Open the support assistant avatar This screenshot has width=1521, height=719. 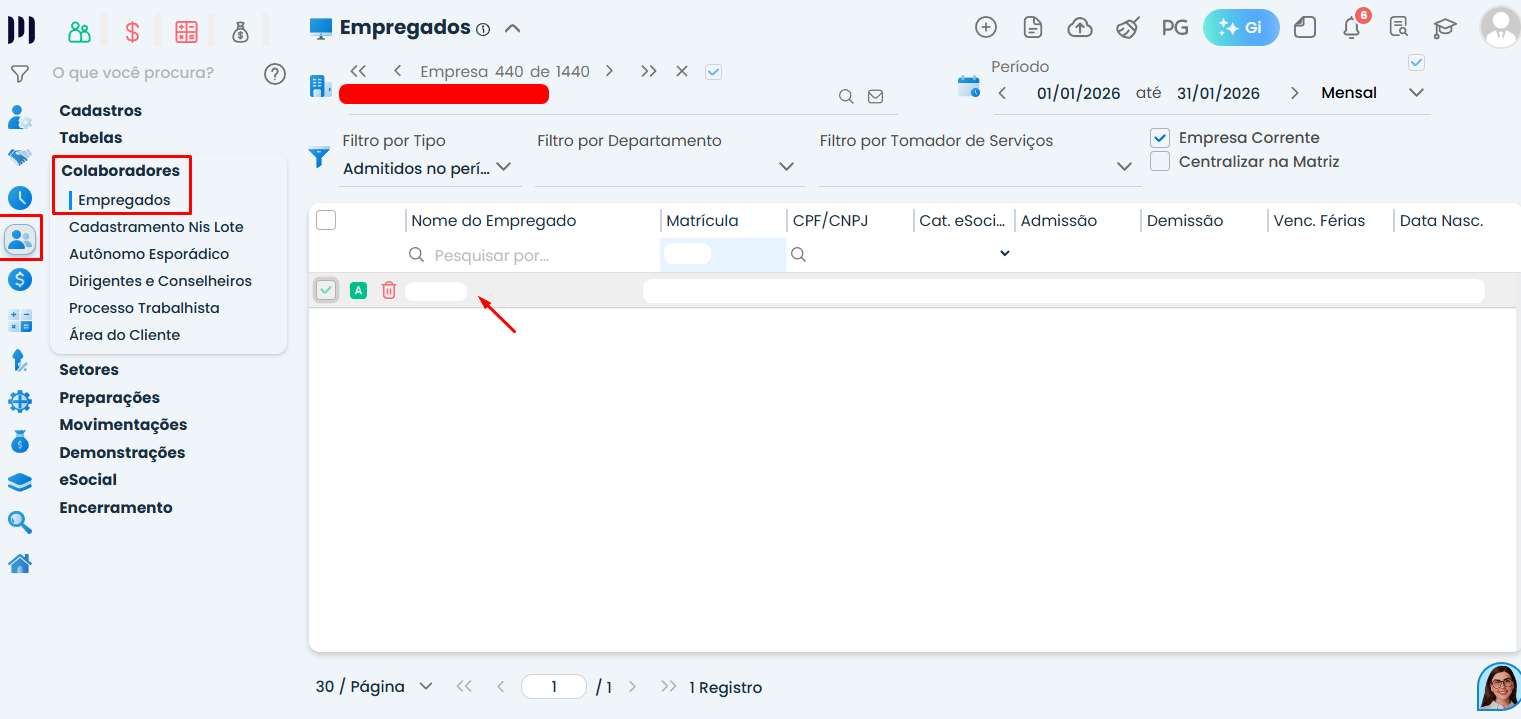[x=1499, y=688]
